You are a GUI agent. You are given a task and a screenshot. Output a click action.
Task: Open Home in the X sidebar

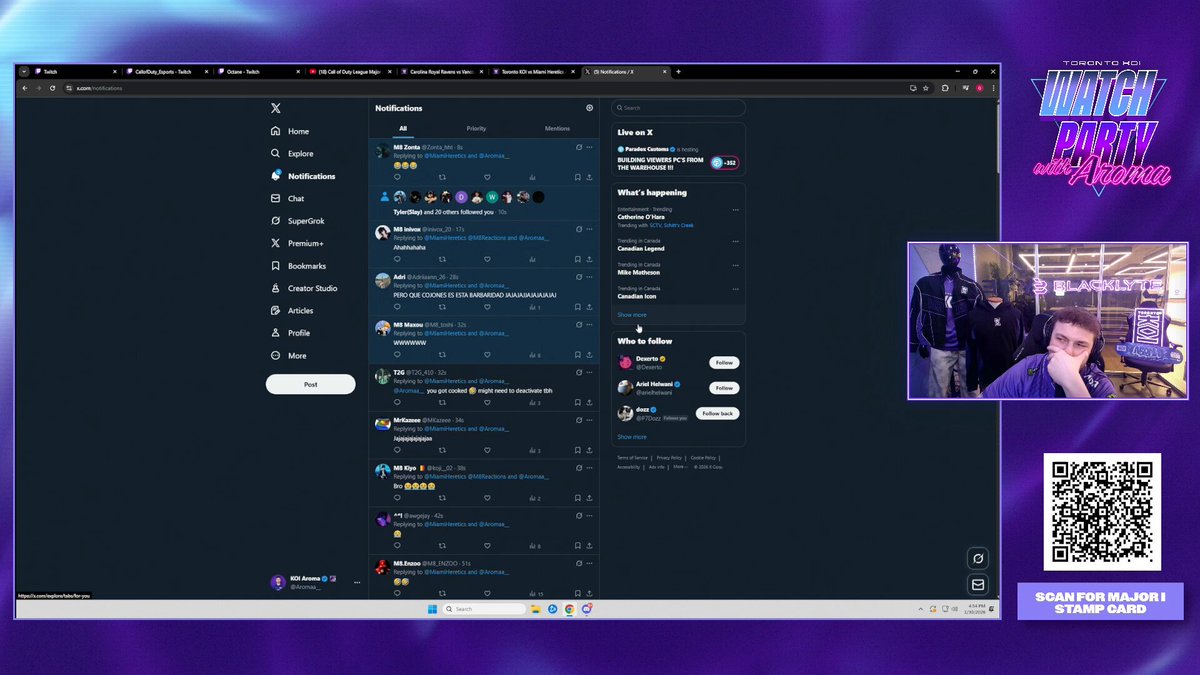tap(290, 131)
